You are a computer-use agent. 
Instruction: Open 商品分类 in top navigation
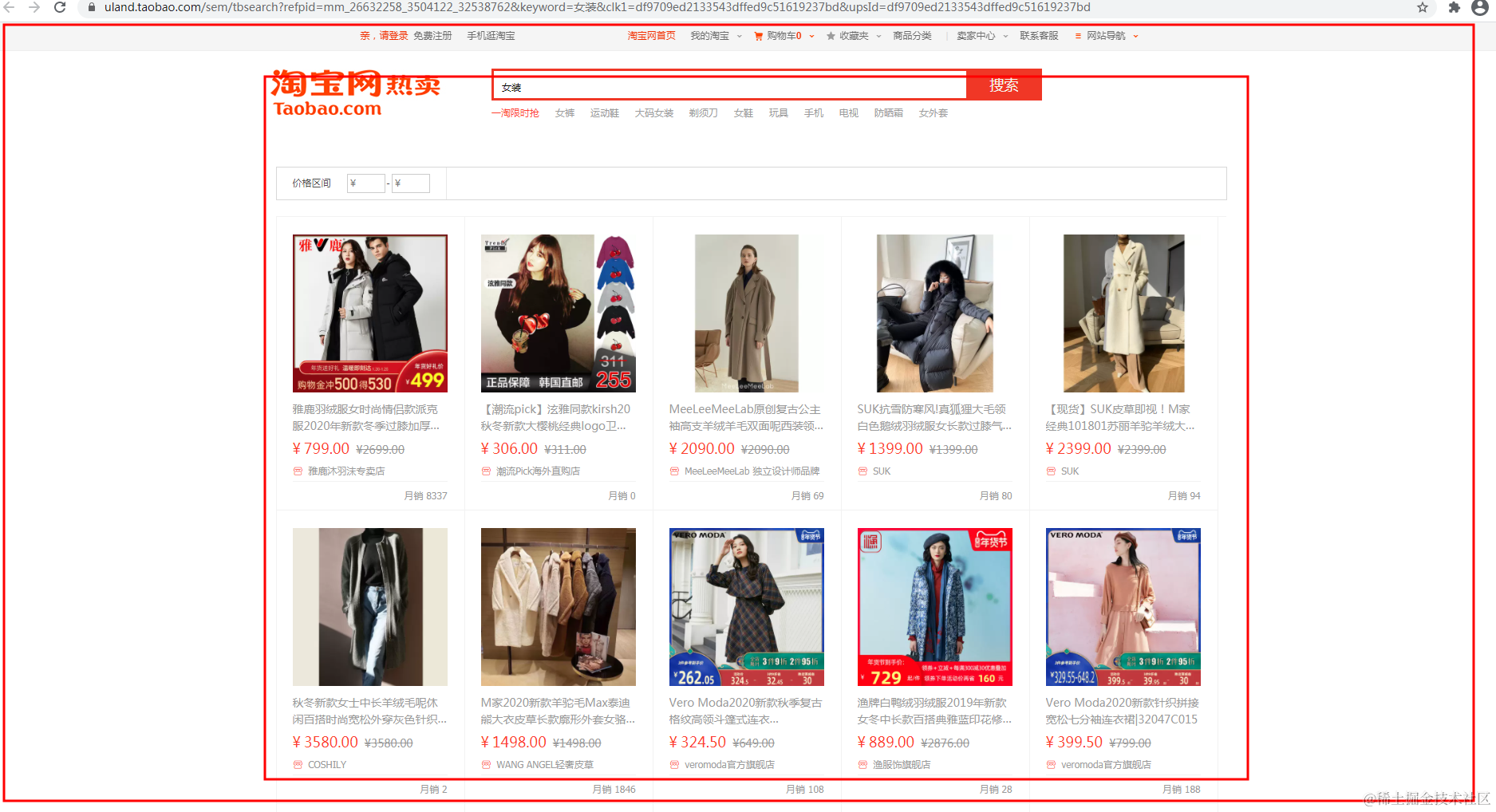[x=912, y=36]
